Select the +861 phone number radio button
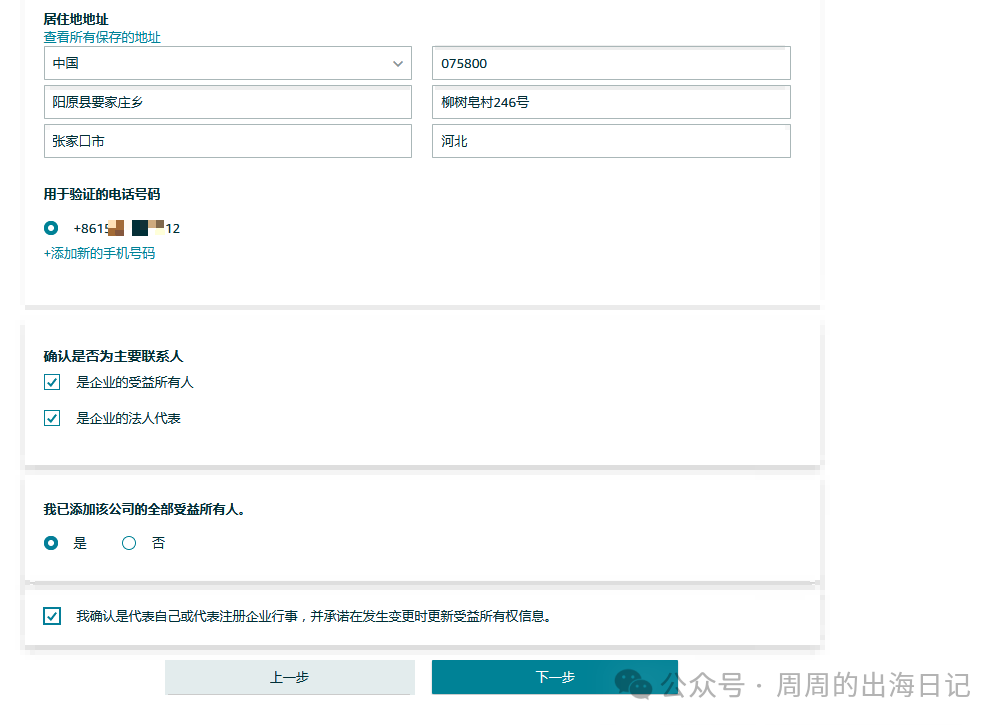Screen dimensions: 1002x725 [51, 228]
